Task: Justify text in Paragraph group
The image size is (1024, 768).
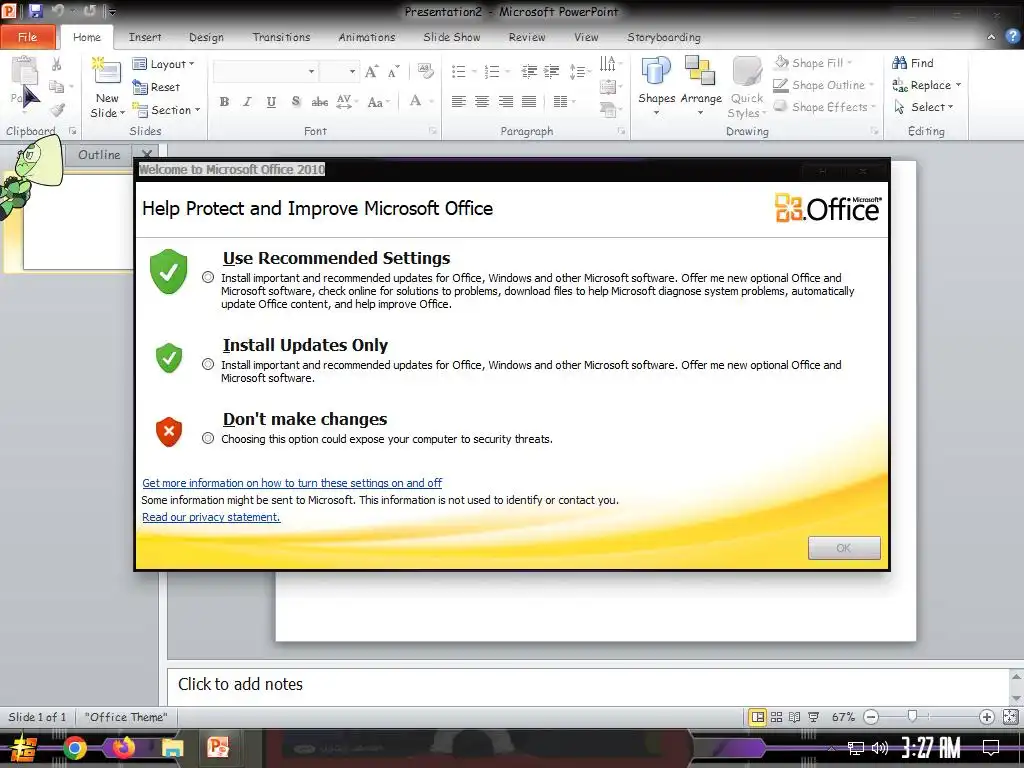Action: pos(529,102)
